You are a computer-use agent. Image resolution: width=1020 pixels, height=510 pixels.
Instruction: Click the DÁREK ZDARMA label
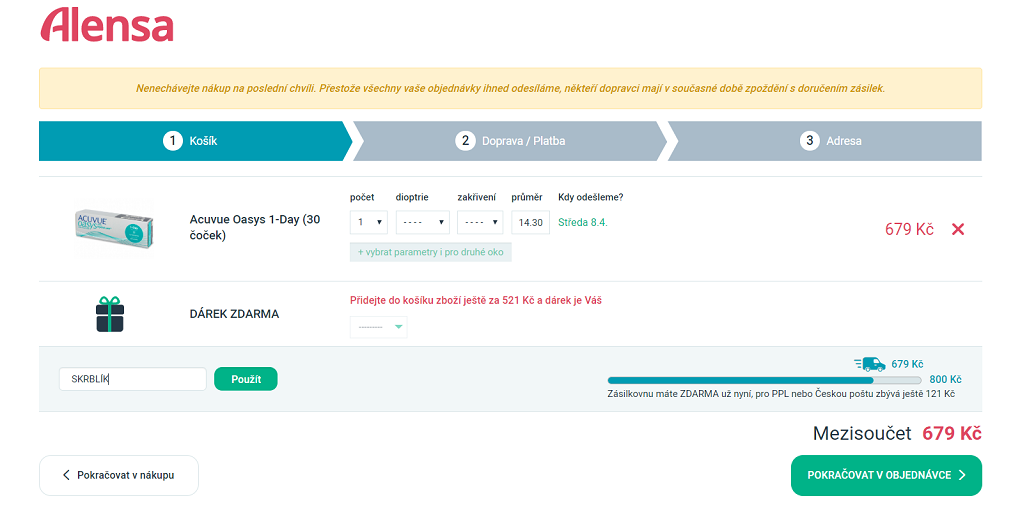(x=234, y=314)
